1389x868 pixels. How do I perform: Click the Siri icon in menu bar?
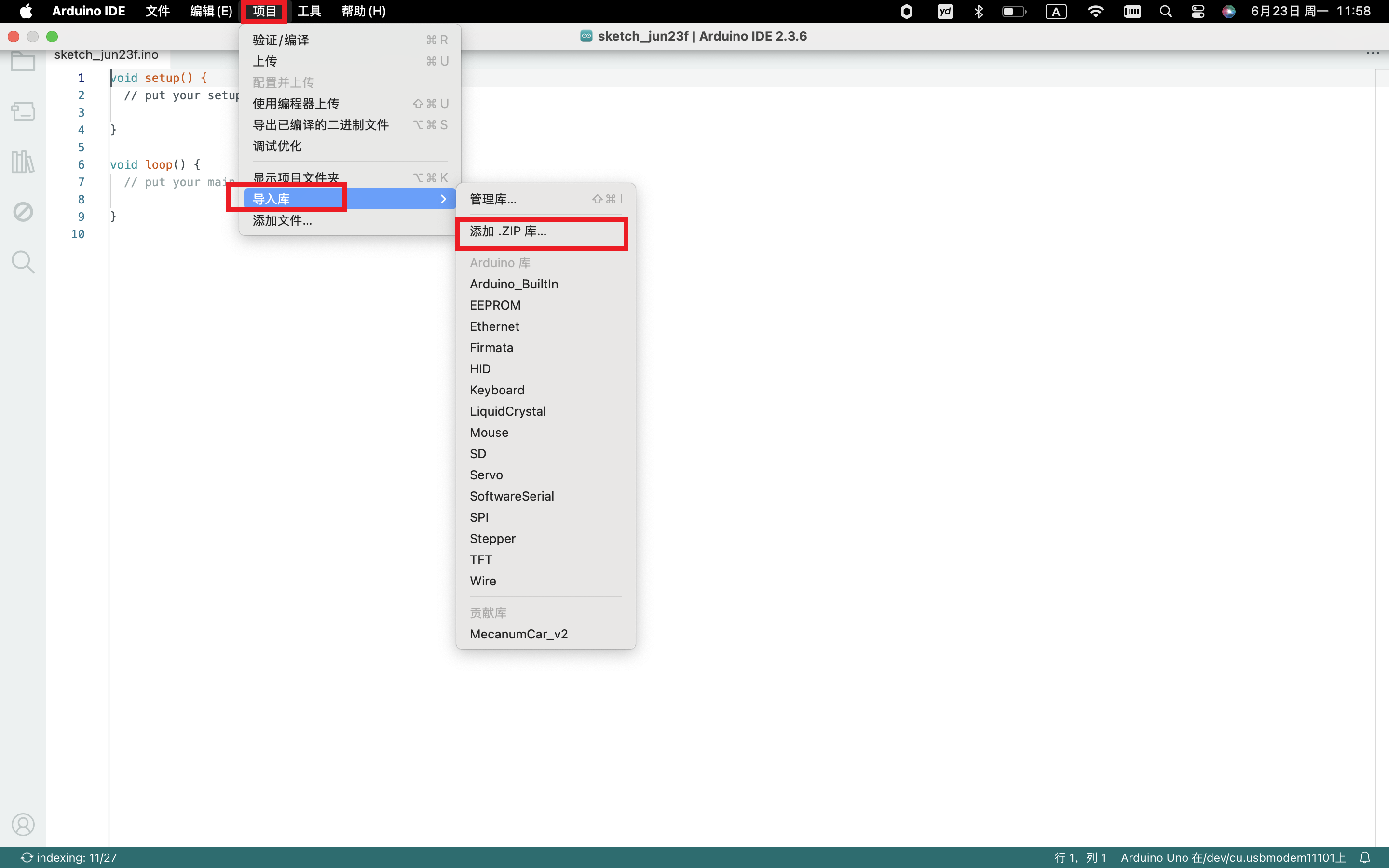coord(1228,12)
